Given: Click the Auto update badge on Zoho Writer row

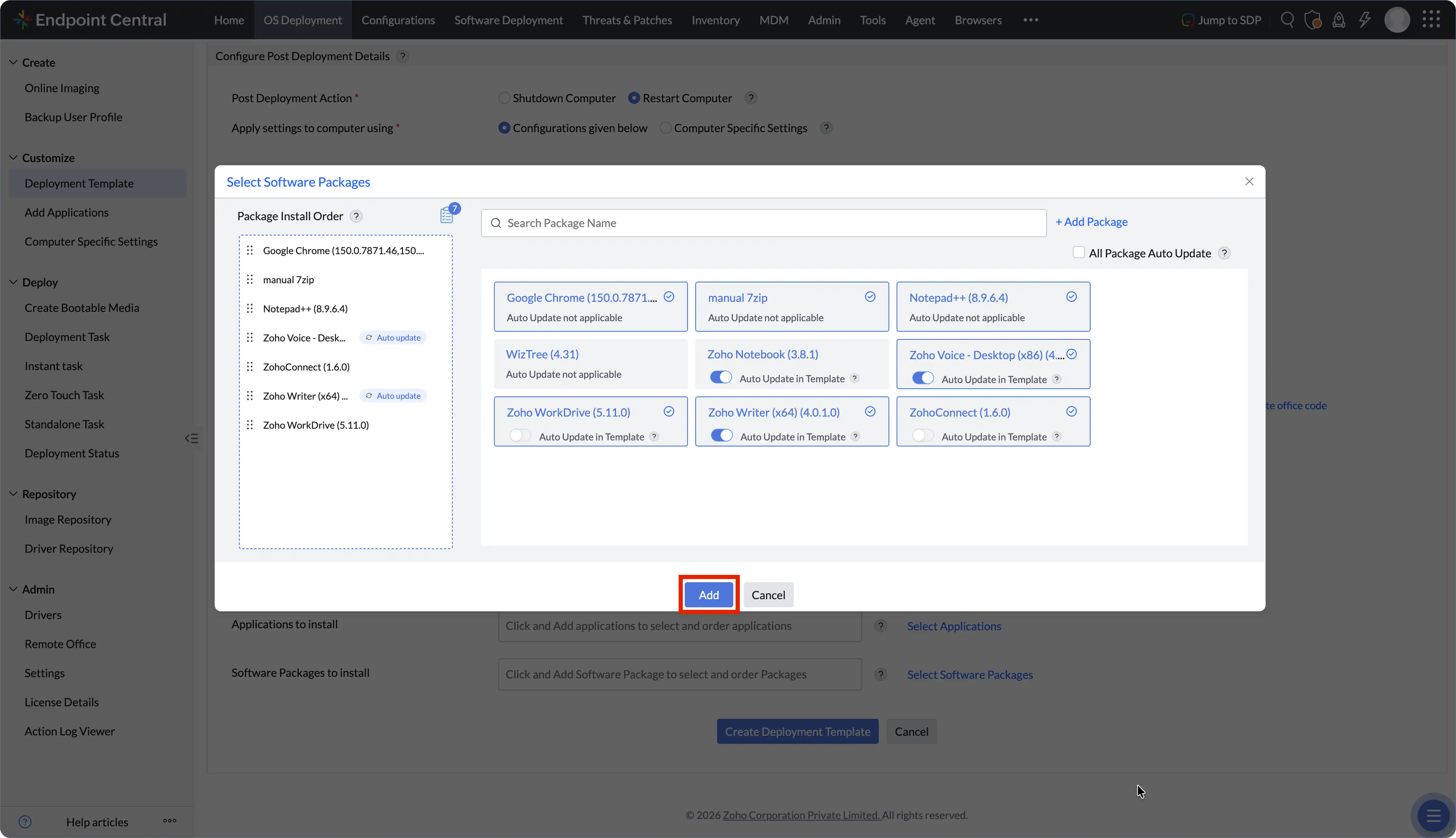Looking at the screenshot, I should (393, 396).
